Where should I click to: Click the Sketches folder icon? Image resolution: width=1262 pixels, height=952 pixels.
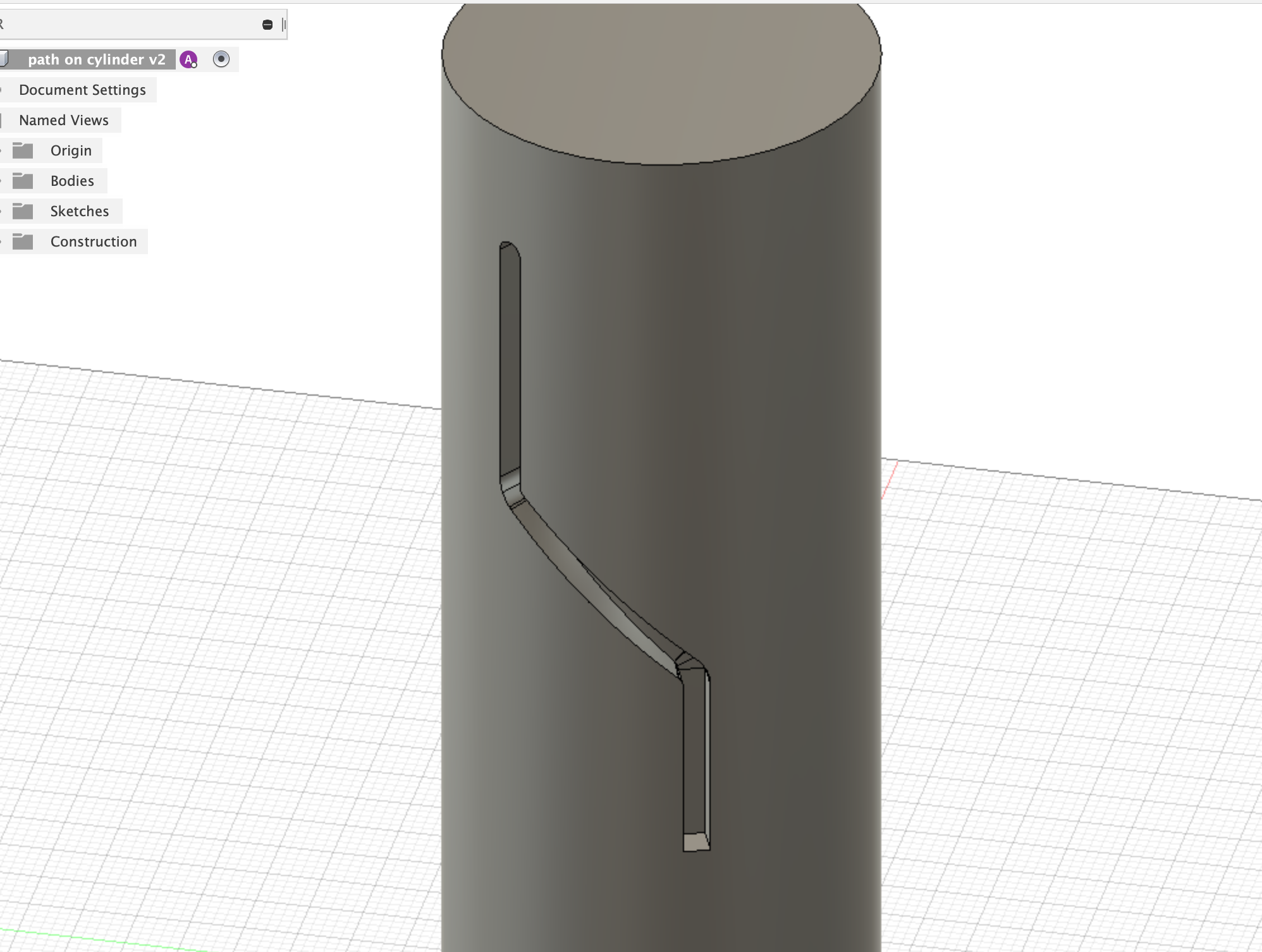[x=23, y=211]
